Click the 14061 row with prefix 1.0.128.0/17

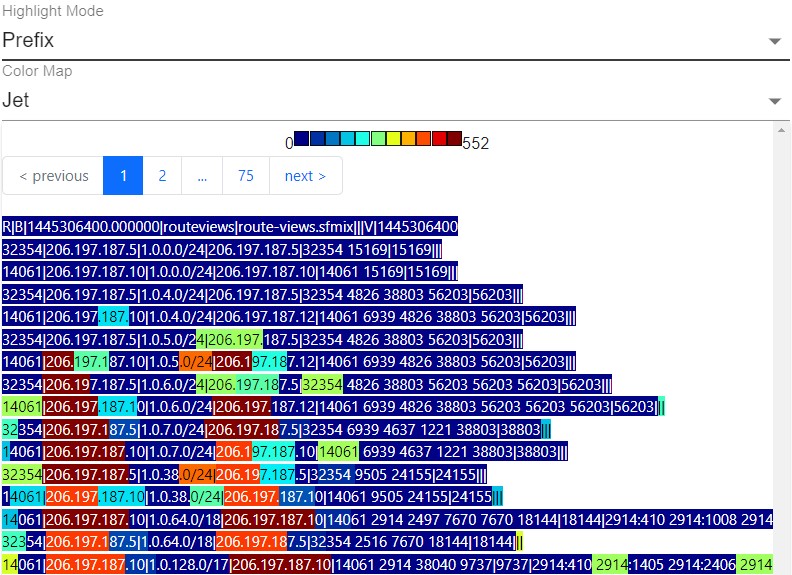click(x=387, y=564)
